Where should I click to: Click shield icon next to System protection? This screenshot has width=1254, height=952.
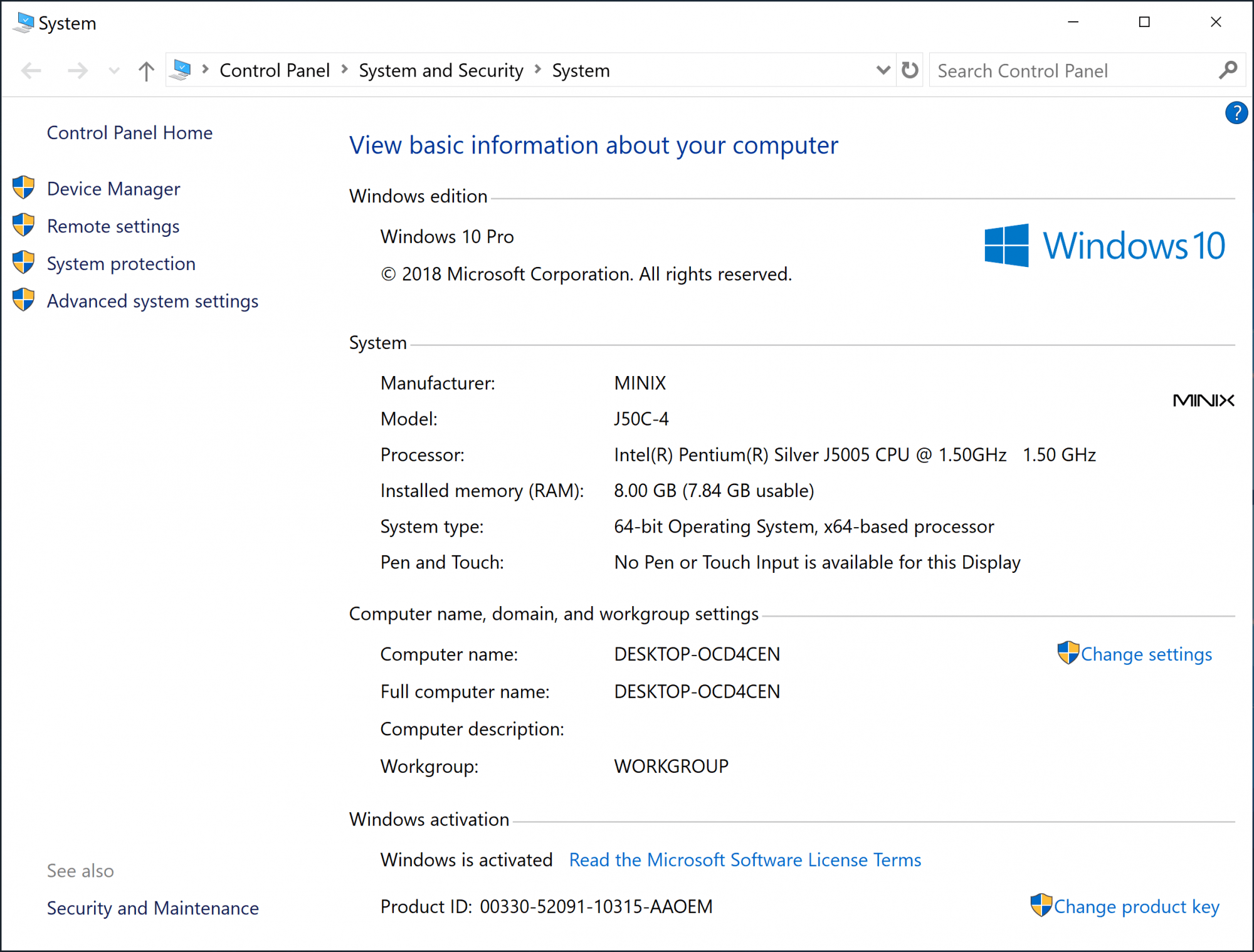(24, 263)
